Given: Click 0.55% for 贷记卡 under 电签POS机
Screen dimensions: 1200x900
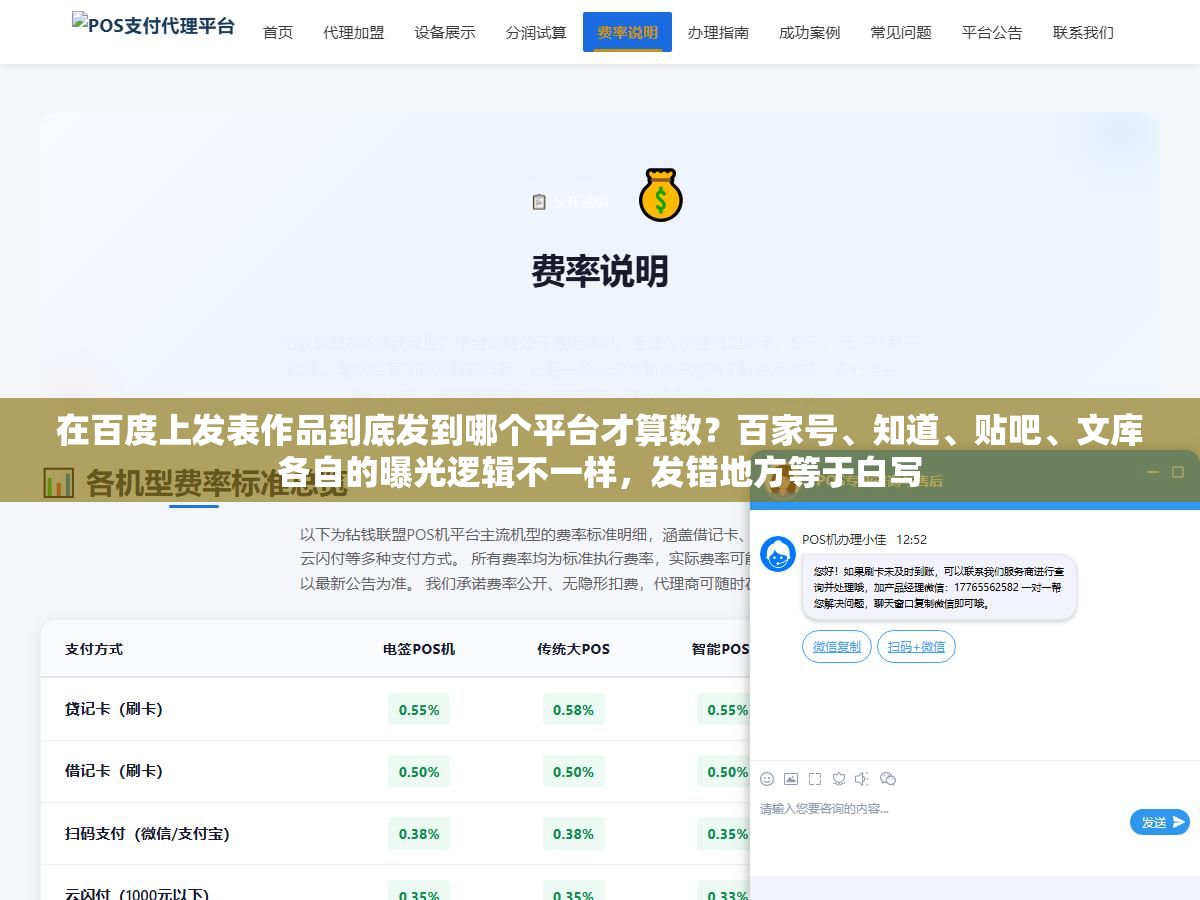Looking at the screenshot, I should 419,710.
